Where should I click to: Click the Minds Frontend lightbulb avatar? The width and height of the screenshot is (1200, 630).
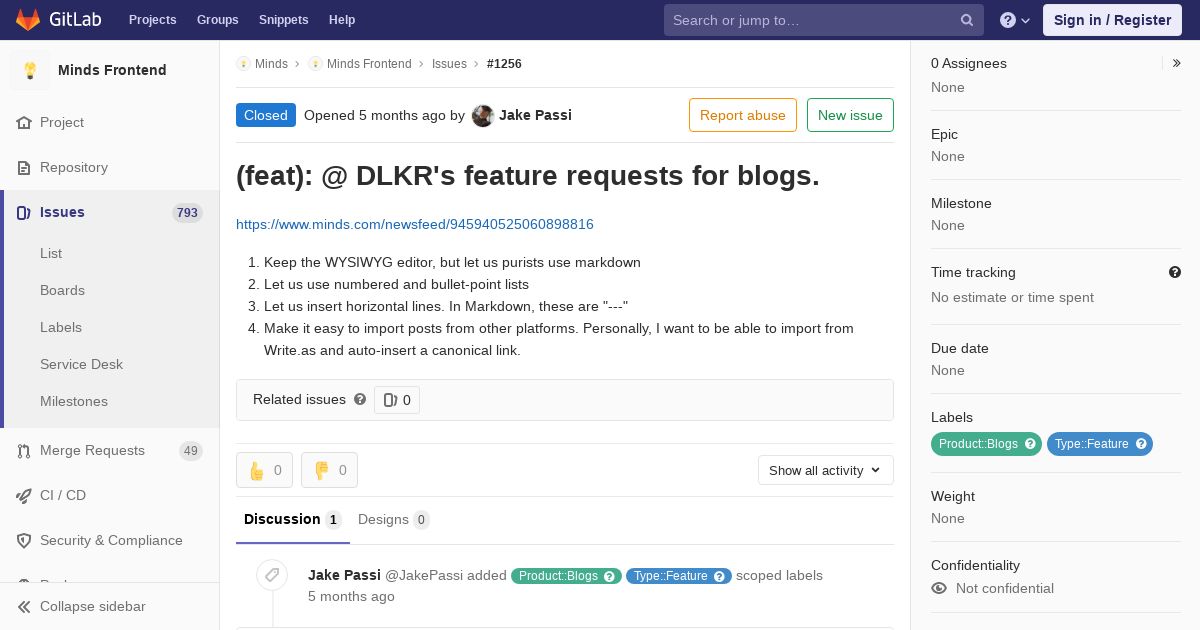click(30, 70)
